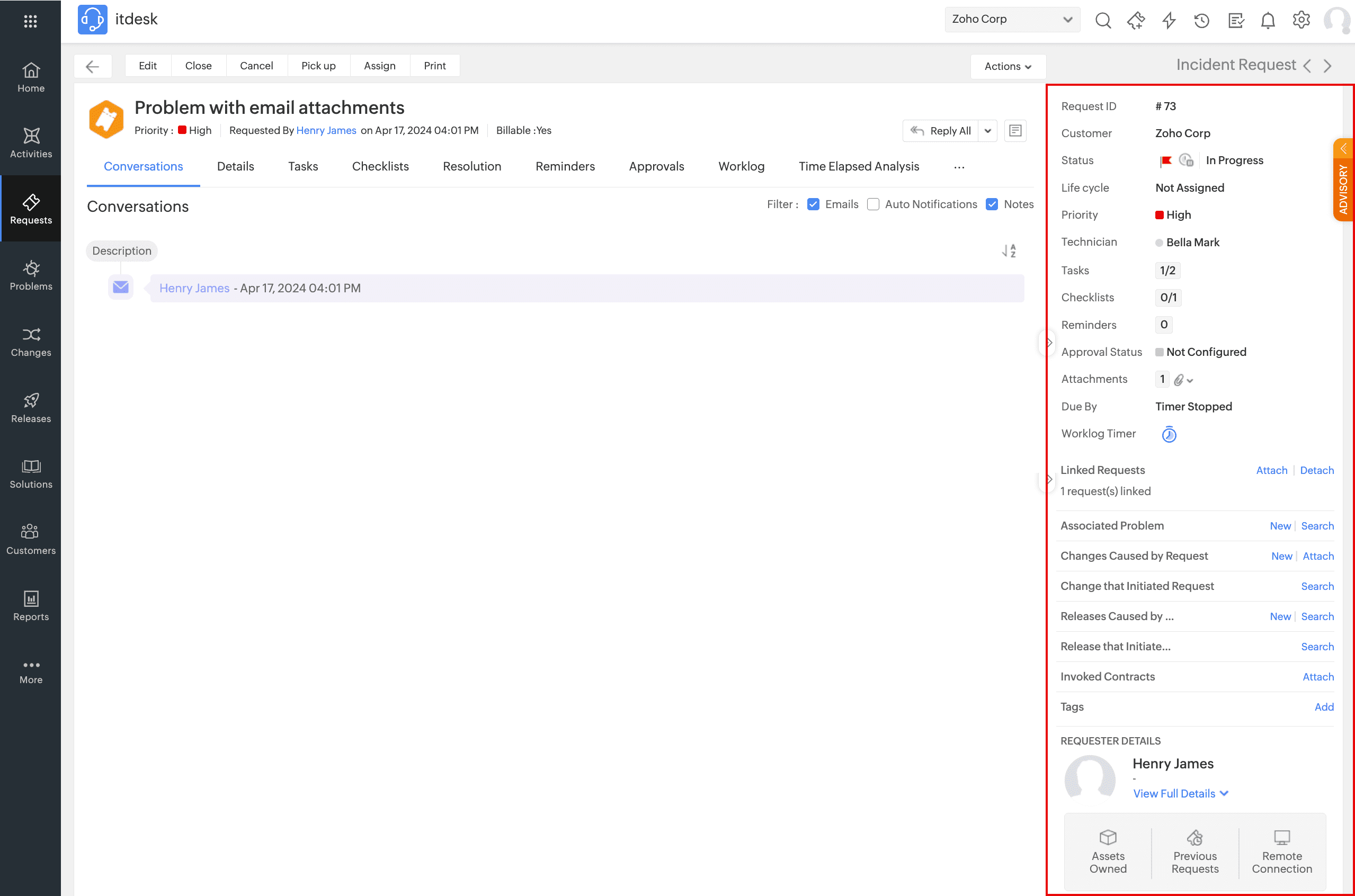Expand the Reply All dropdown arrow
Viewport: 1355px width, 896px height.
coord(987,131)
